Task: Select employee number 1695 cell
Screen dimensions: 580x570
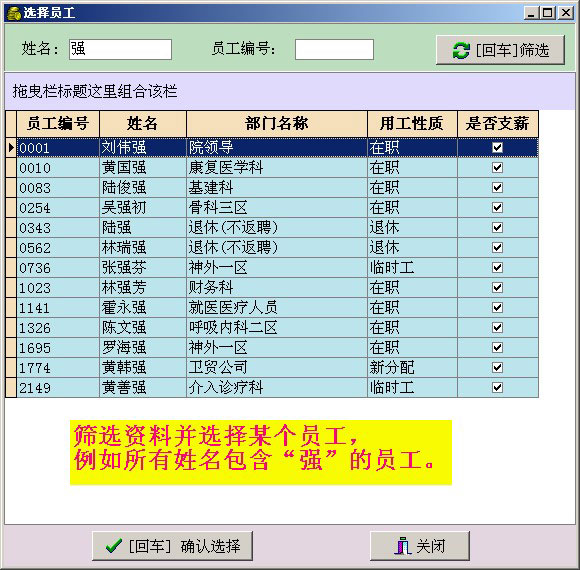Action: point(58,347)
